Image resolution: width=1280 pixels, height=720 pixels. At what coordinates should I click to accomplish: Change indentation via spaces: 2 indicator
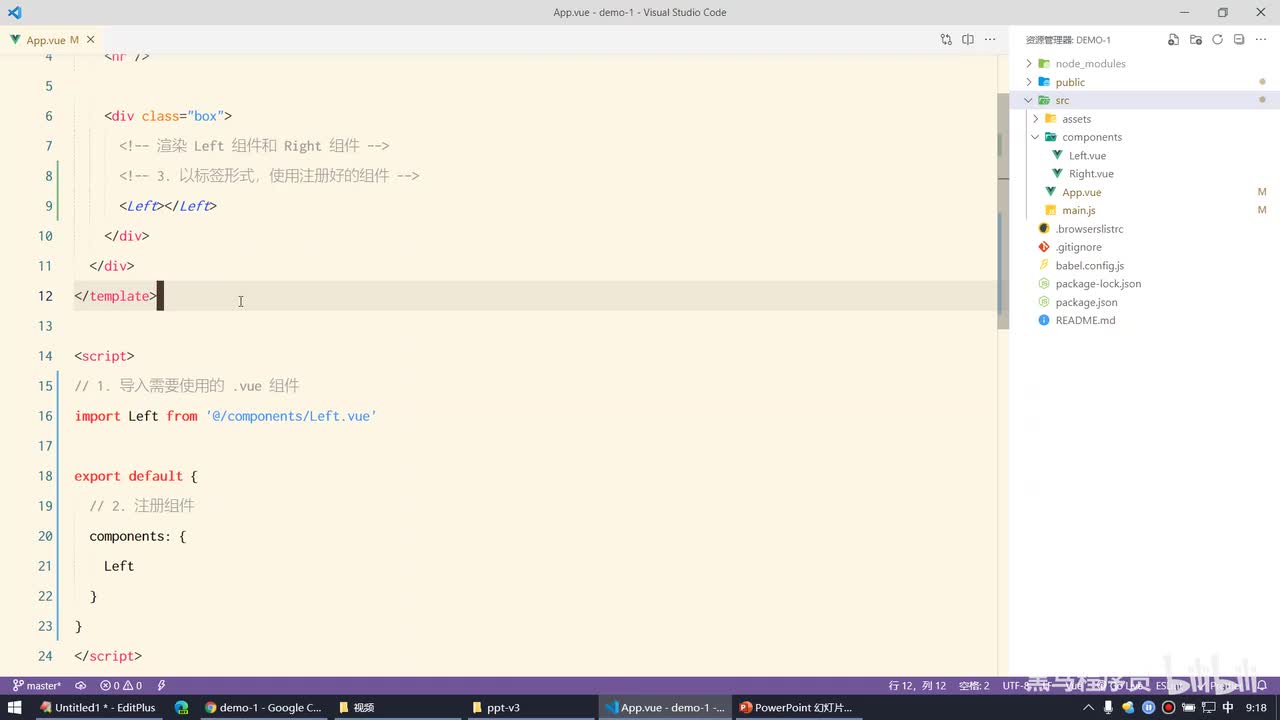[x=974, y=686]
